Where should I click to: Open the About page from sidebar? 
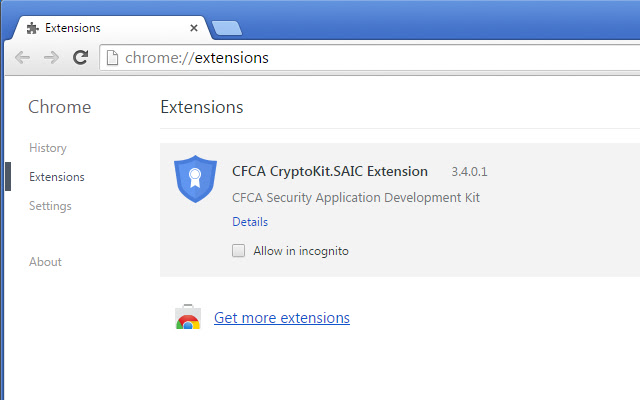pyautogui.click(x=45, y=262)
